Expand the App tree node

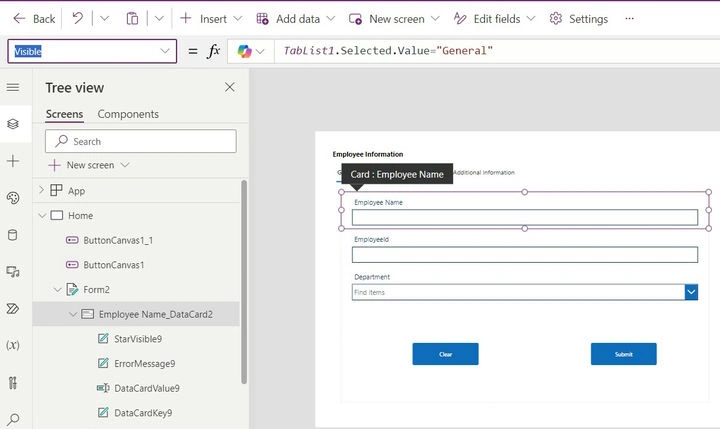(42, 190)
